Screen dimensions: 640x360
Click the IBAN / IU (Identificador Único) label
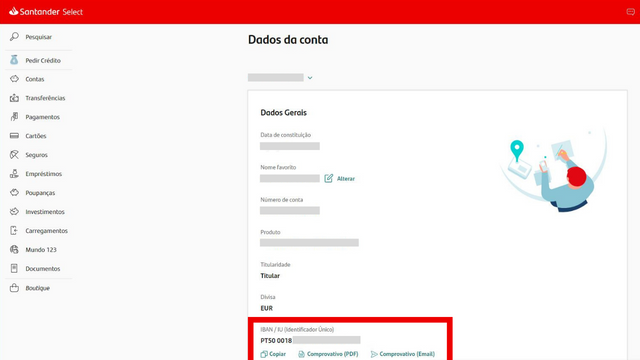tap(297, 329)
